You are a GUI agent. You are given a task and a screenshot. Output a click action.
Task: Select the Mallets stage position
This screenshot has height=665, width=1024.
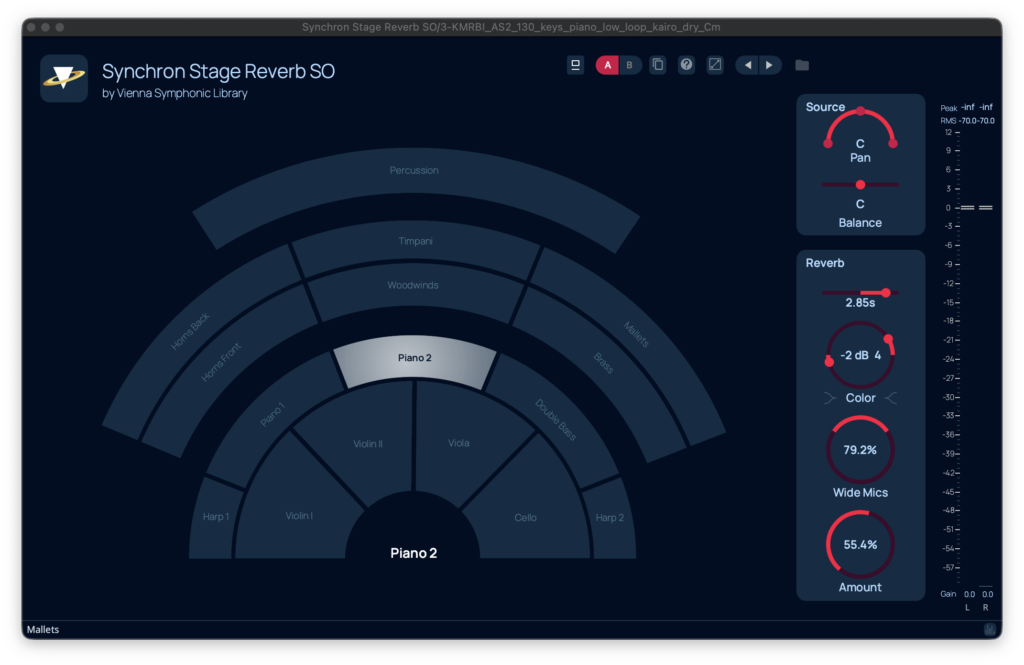point(637,336)
